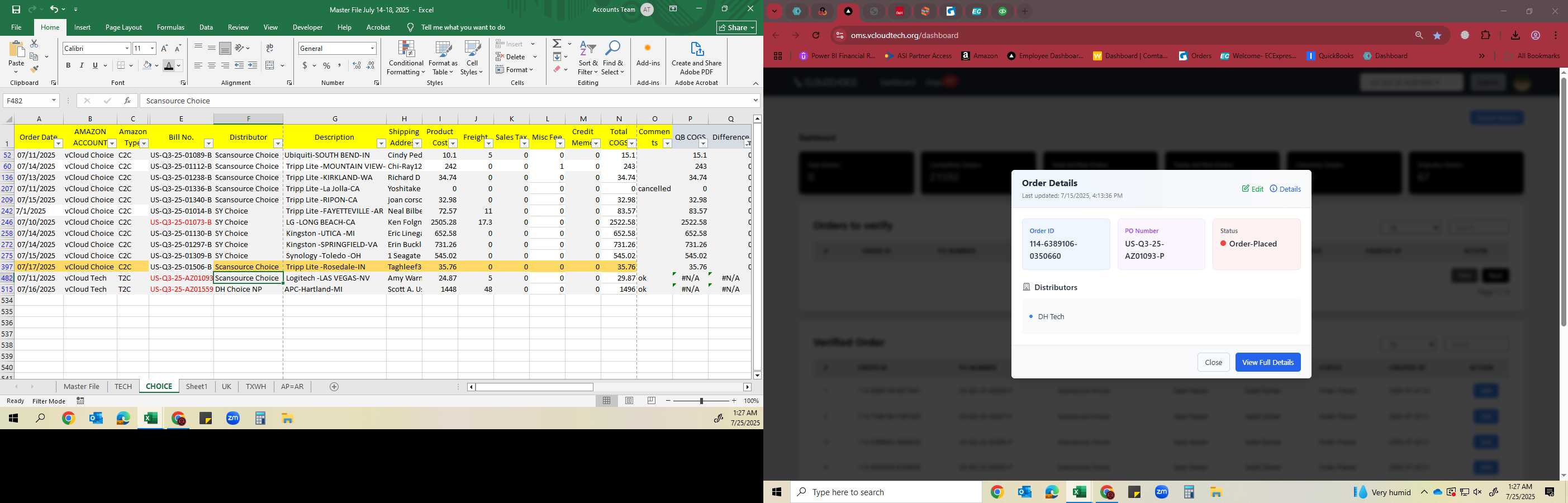The height and width of the screenshot is (503, 1568).
Task: Toggle Align Left in Alignment group
Action: 198,65
